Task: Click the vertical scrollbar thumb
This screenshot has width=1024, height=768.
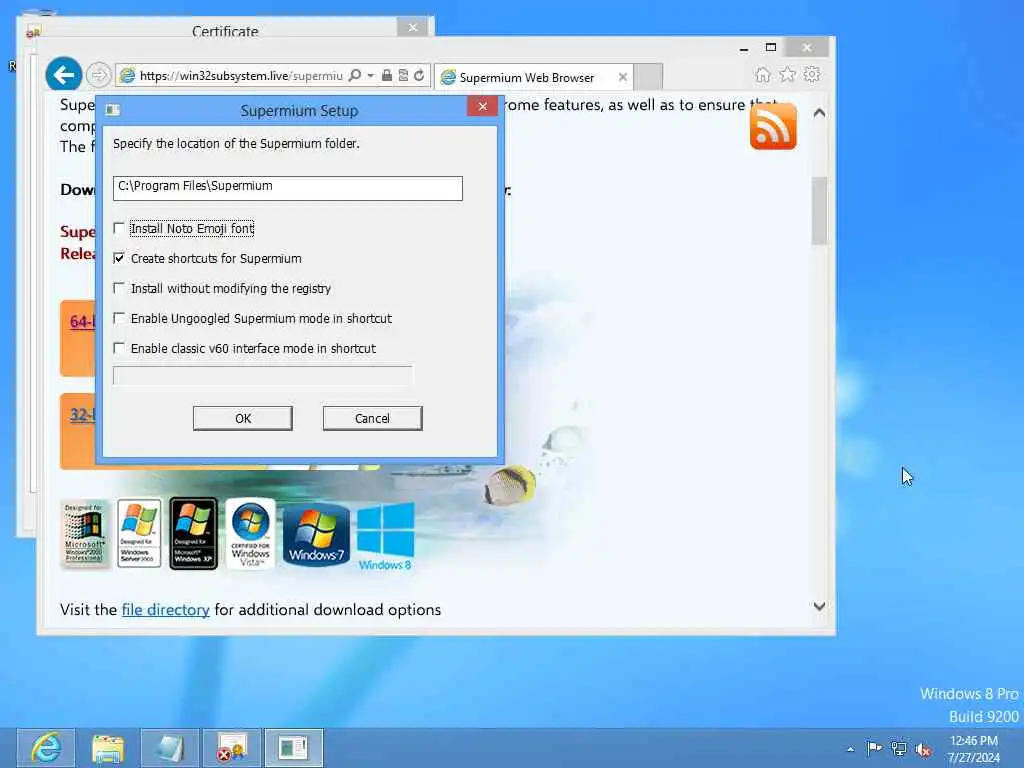Action: point(819,210)
